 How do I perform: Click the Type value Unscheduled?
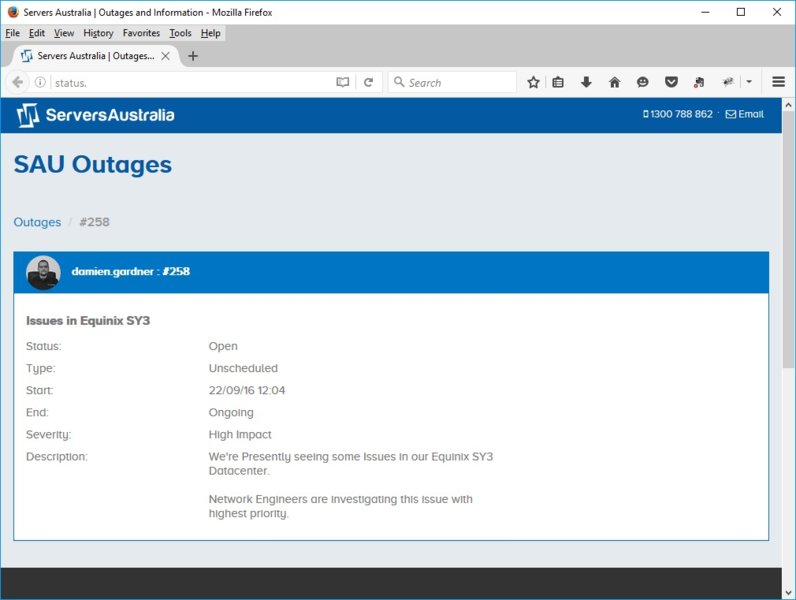click(x=243, y=369)
